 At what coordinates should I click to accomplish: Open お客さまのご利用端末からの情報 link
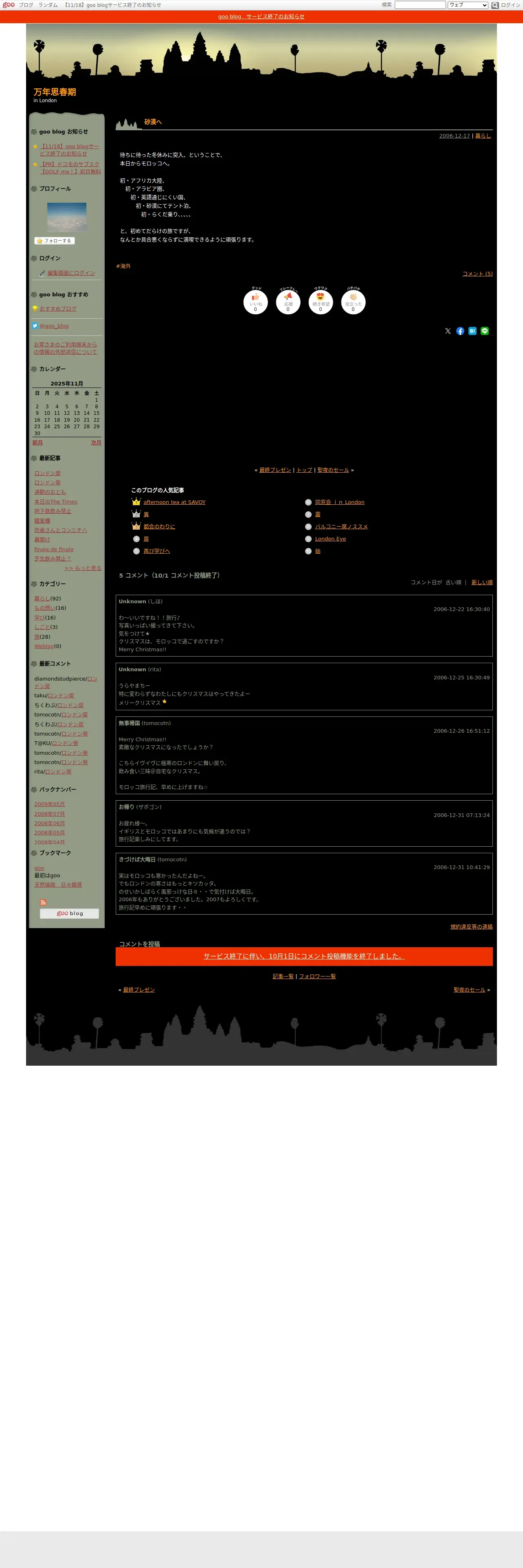point(65,348)
